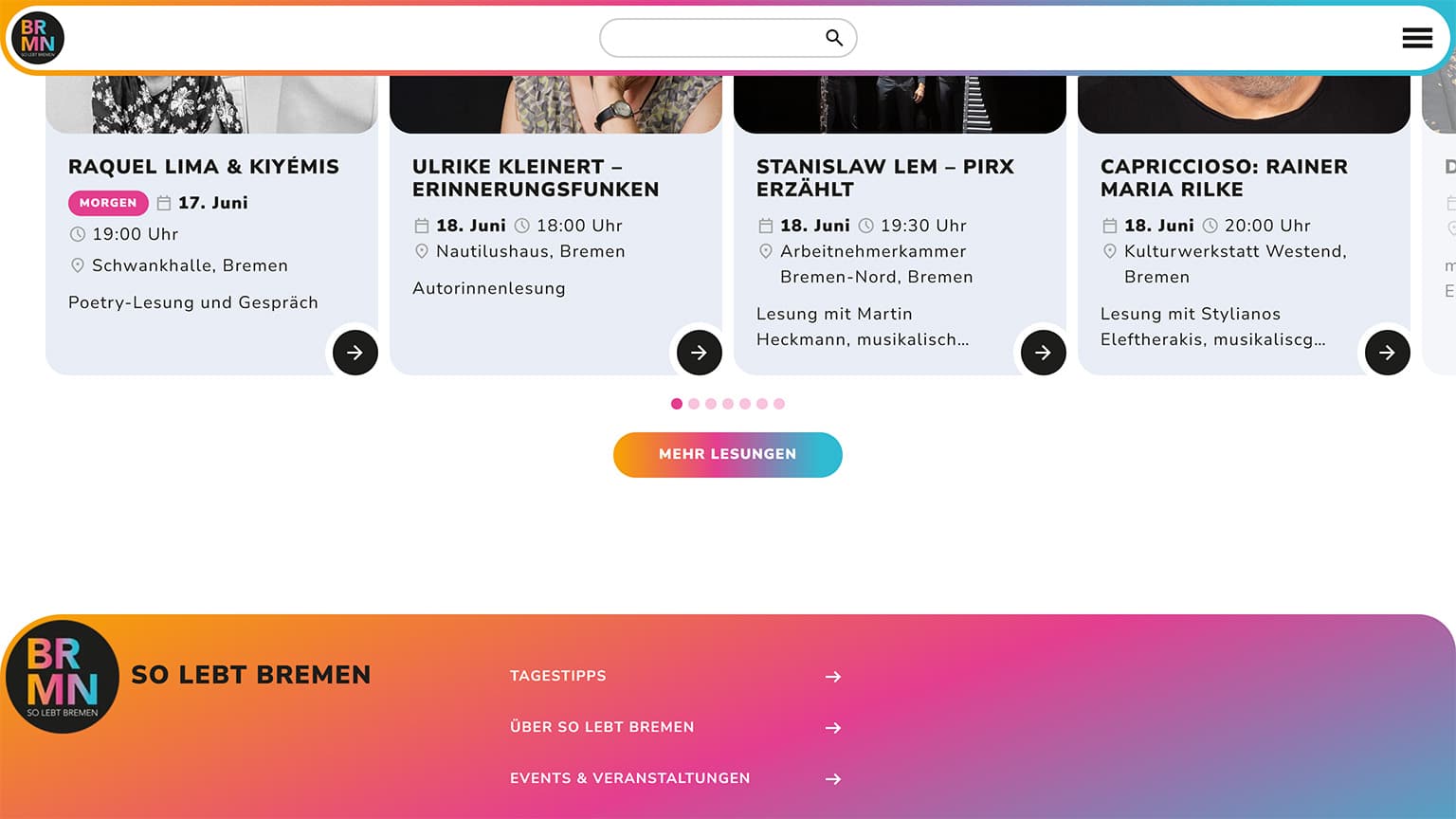Click 'Lesung mit Stylianos Eleftherakis' description

[1213, 327]
